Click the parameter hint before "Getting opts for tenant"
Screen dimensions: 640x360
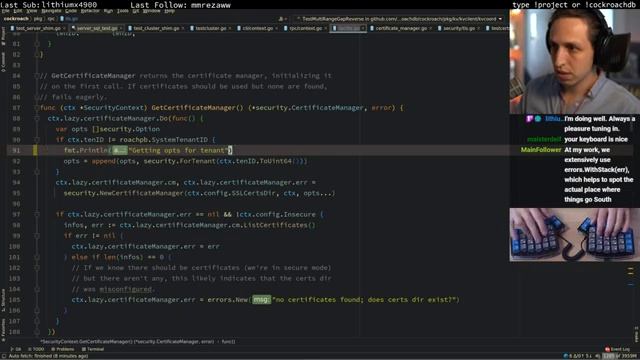coord(120,150)
